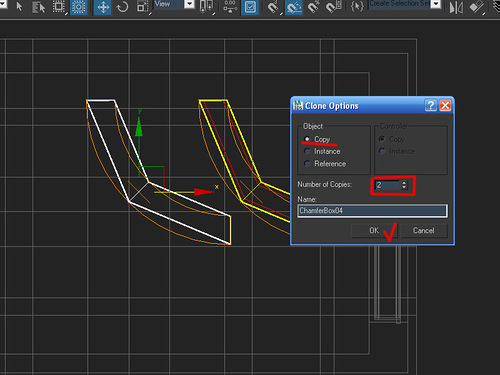Expand Create Selection Set dropdown arrow
The height and width of the screenshot is (375, 500).
435,4
